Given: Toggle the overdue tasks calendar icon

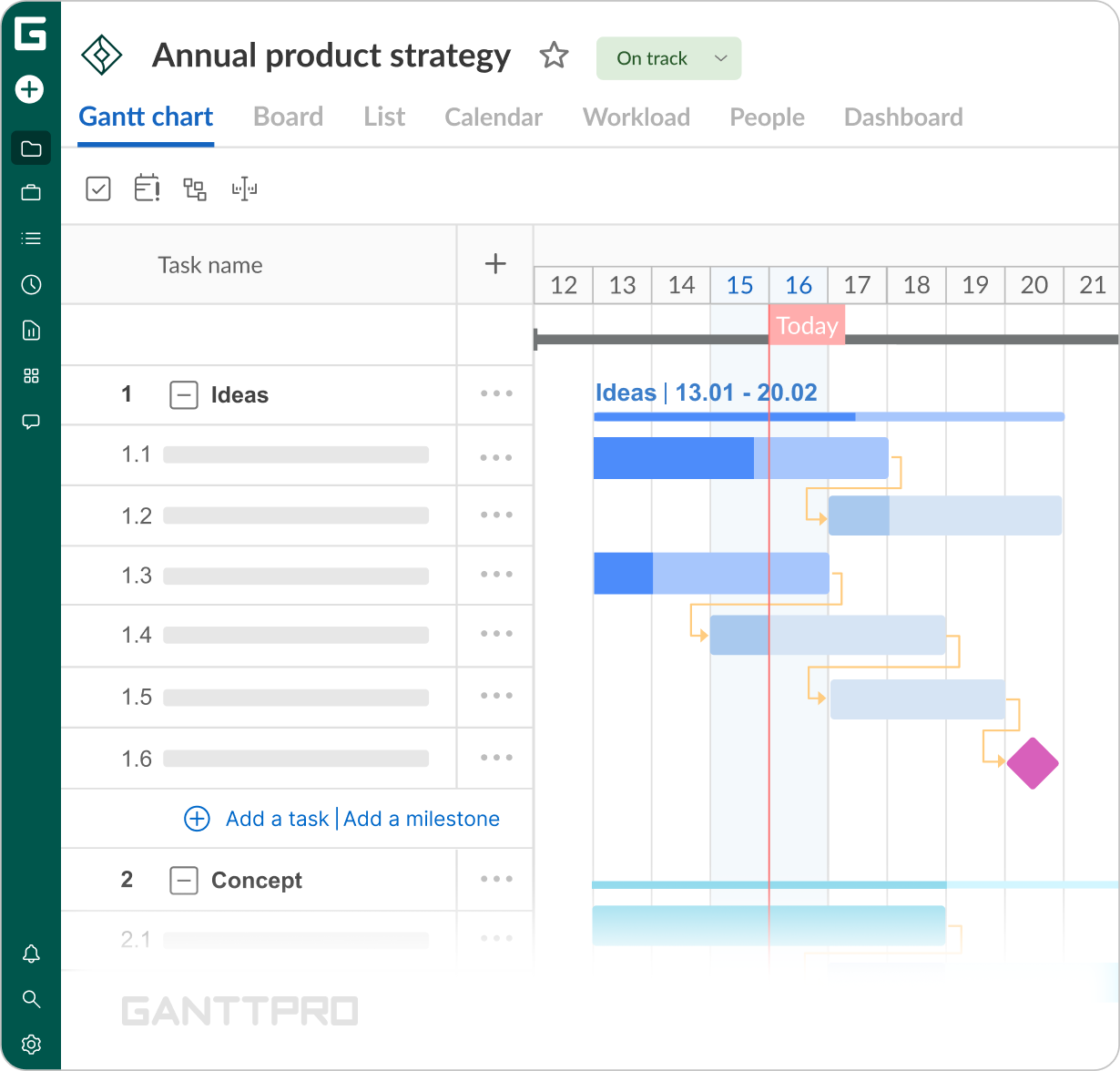Looking at the screenshot, I should pos(147,189).
